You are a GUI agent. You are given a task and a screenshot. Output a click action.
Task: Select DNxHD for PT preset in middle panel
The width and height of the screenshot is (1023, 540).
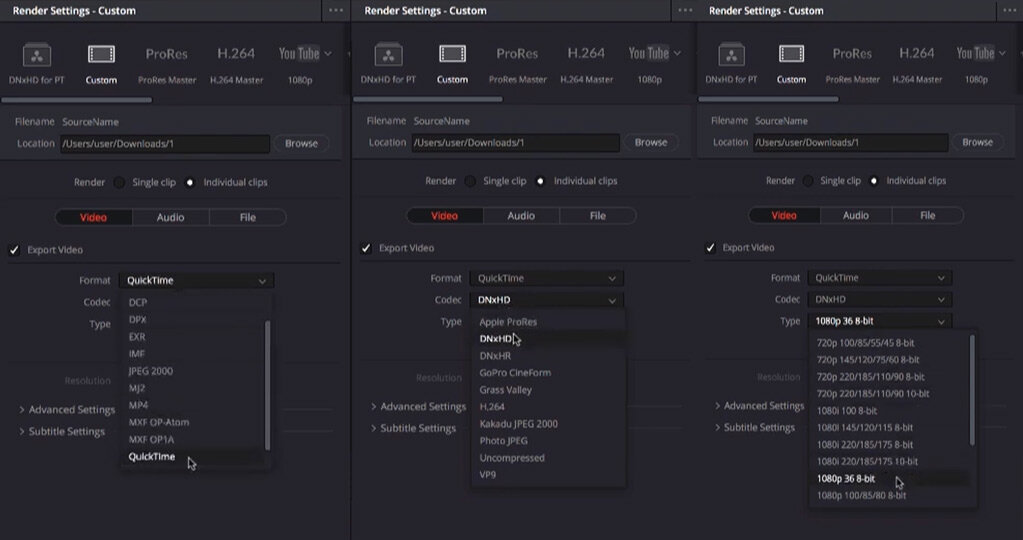click(x=388, y=63)
